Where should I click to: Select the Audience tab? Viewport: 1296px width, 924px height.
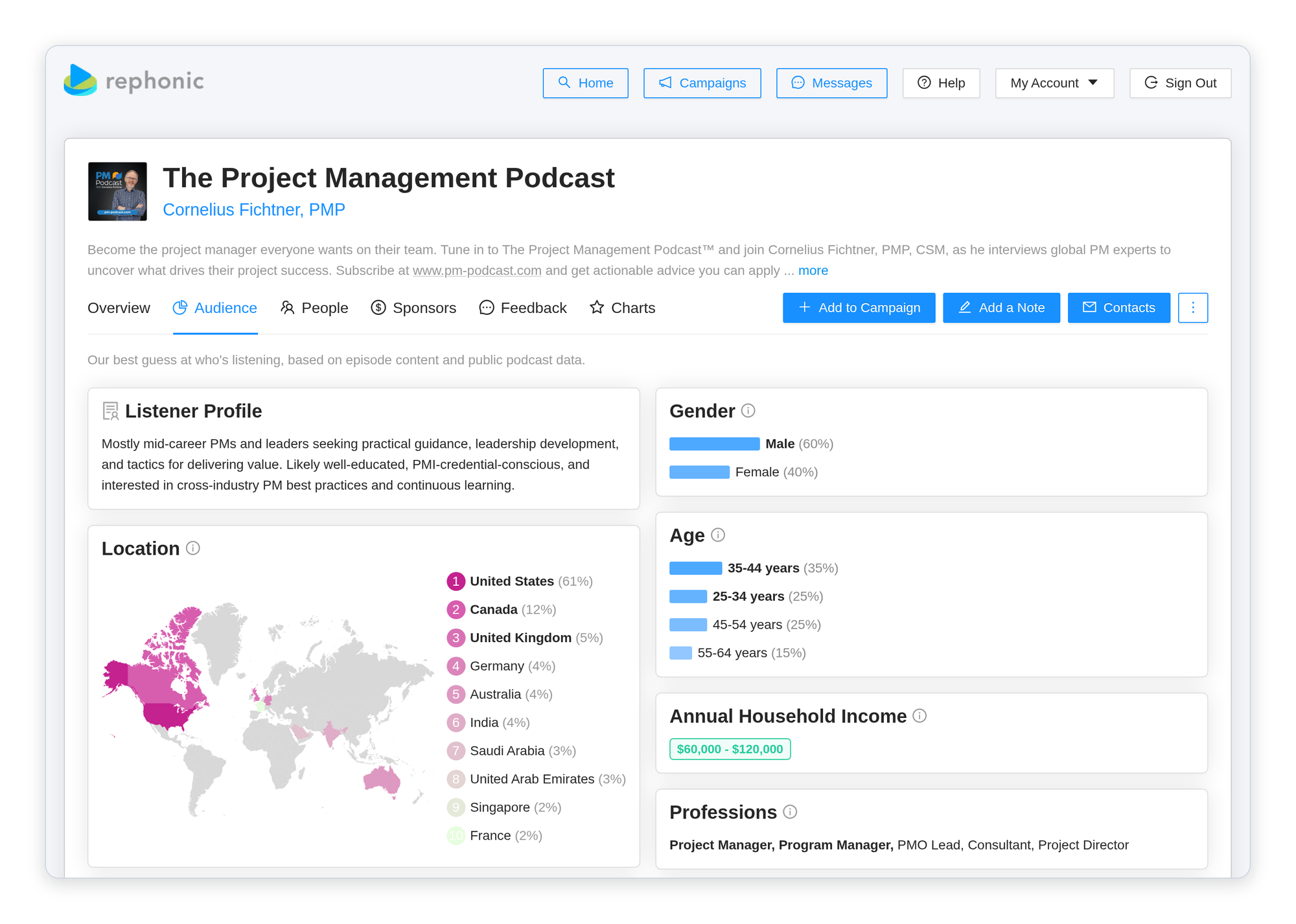215,308
